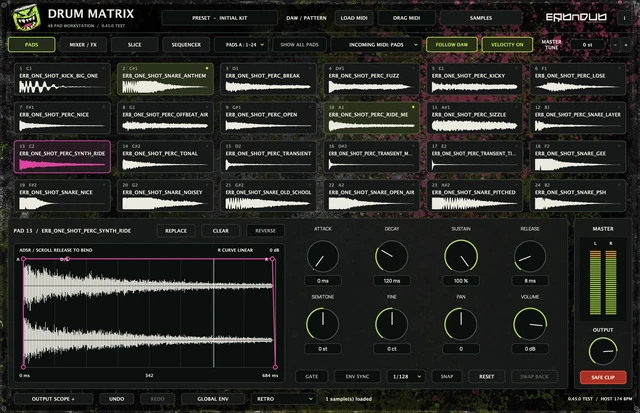The width and height of the screenshot is (640, 413).
Task: Click the DECAY knob
Action: [x=391, y=256]
